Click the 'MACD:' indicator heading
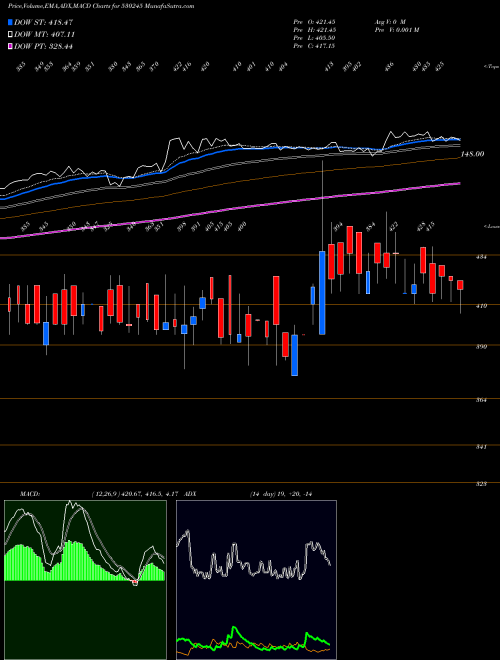 point(29,494)
